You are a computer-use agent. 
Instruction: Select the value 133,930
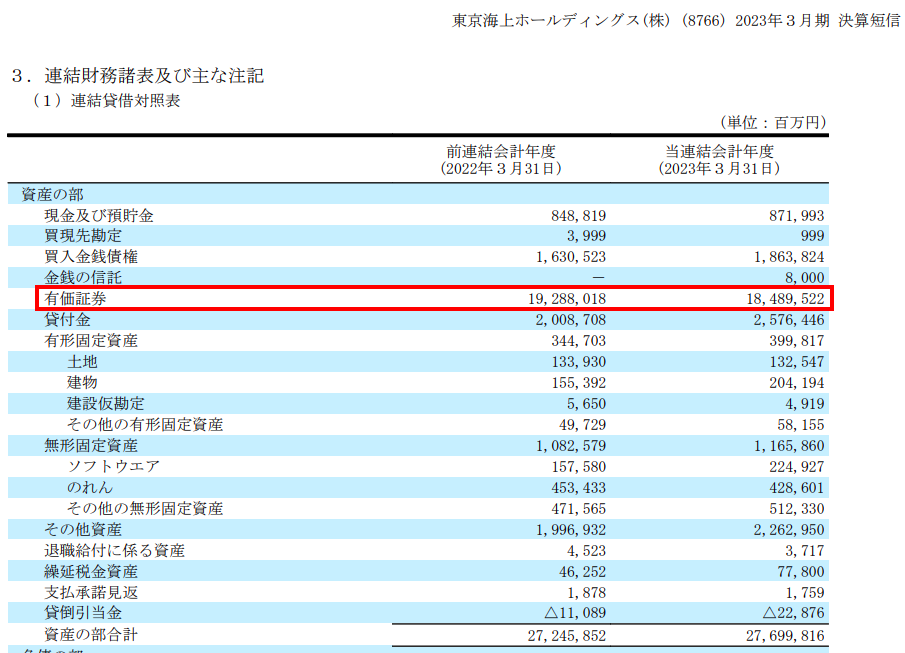pos(578,362)
